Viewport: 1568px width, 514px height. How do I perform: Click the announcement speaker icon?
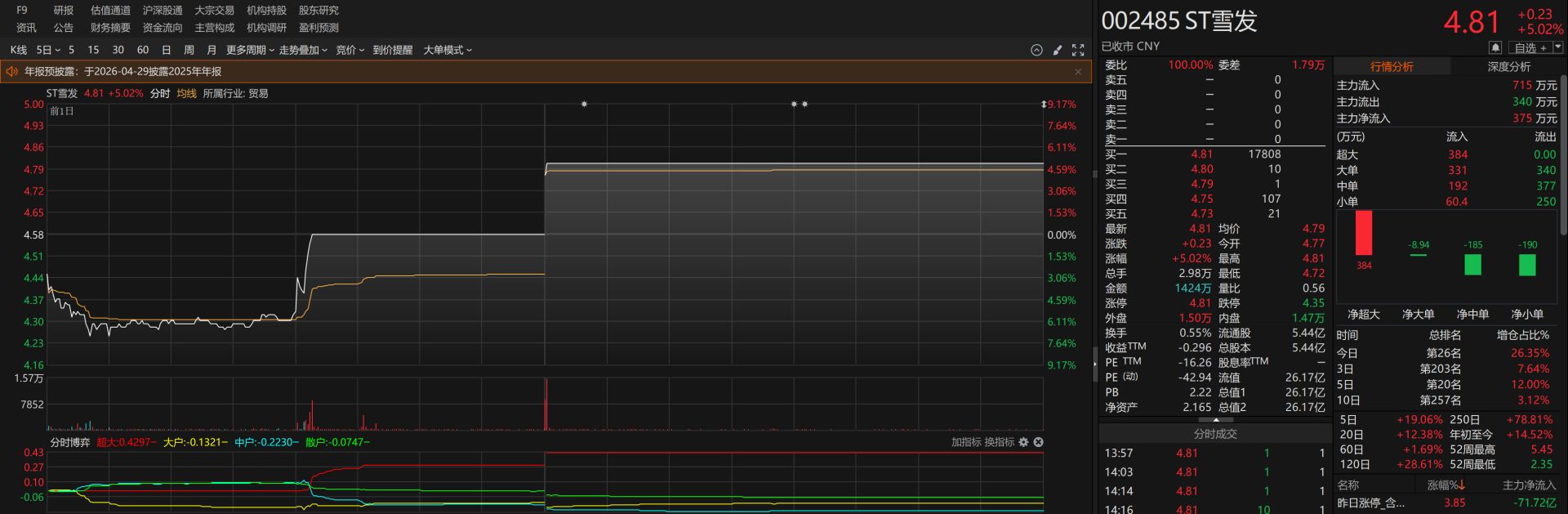[x=12, y=72]
